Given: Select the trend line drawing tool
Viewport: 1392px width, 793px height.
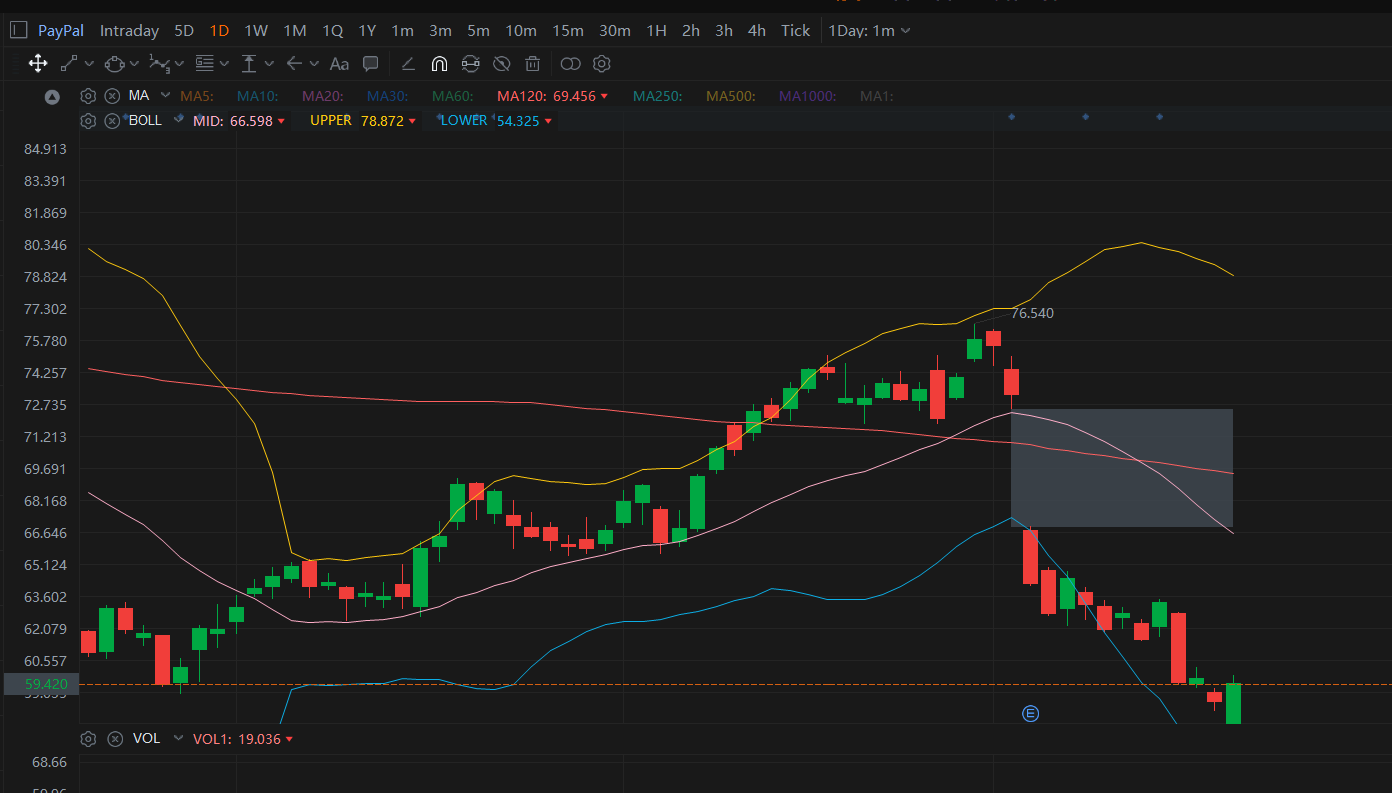Looking at the screenshot, I should (69, 64).
